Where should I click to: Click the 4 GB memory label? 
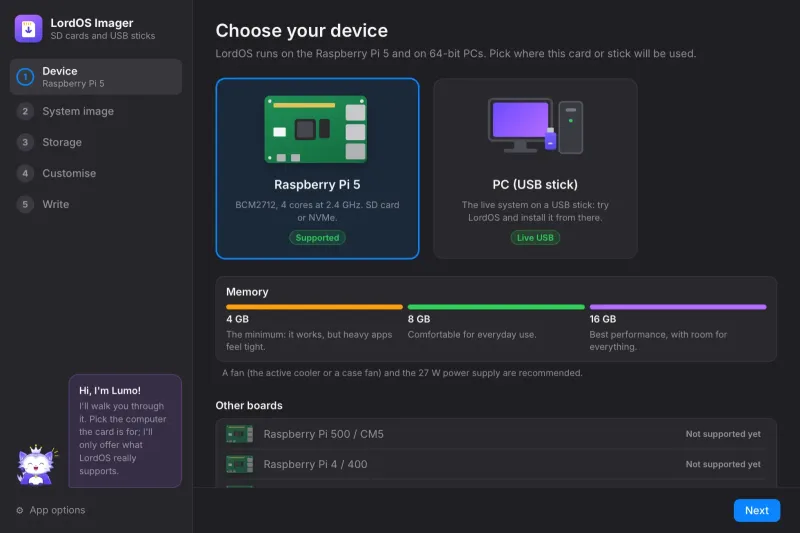point(237,319)
